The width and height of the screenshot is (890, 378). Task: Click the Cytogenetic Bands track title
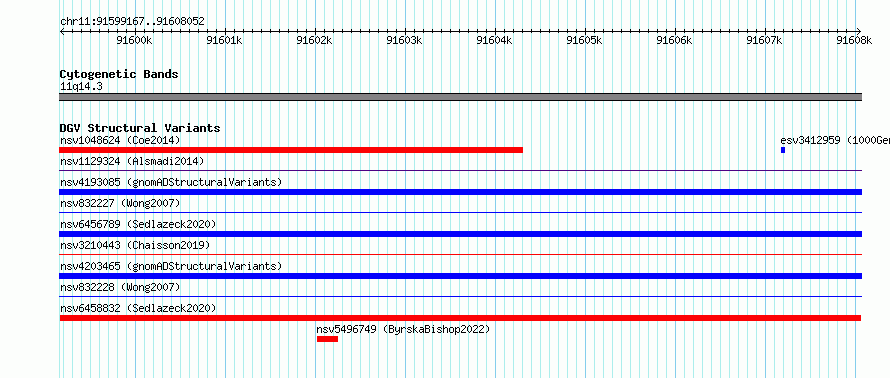tap(119, 74)
